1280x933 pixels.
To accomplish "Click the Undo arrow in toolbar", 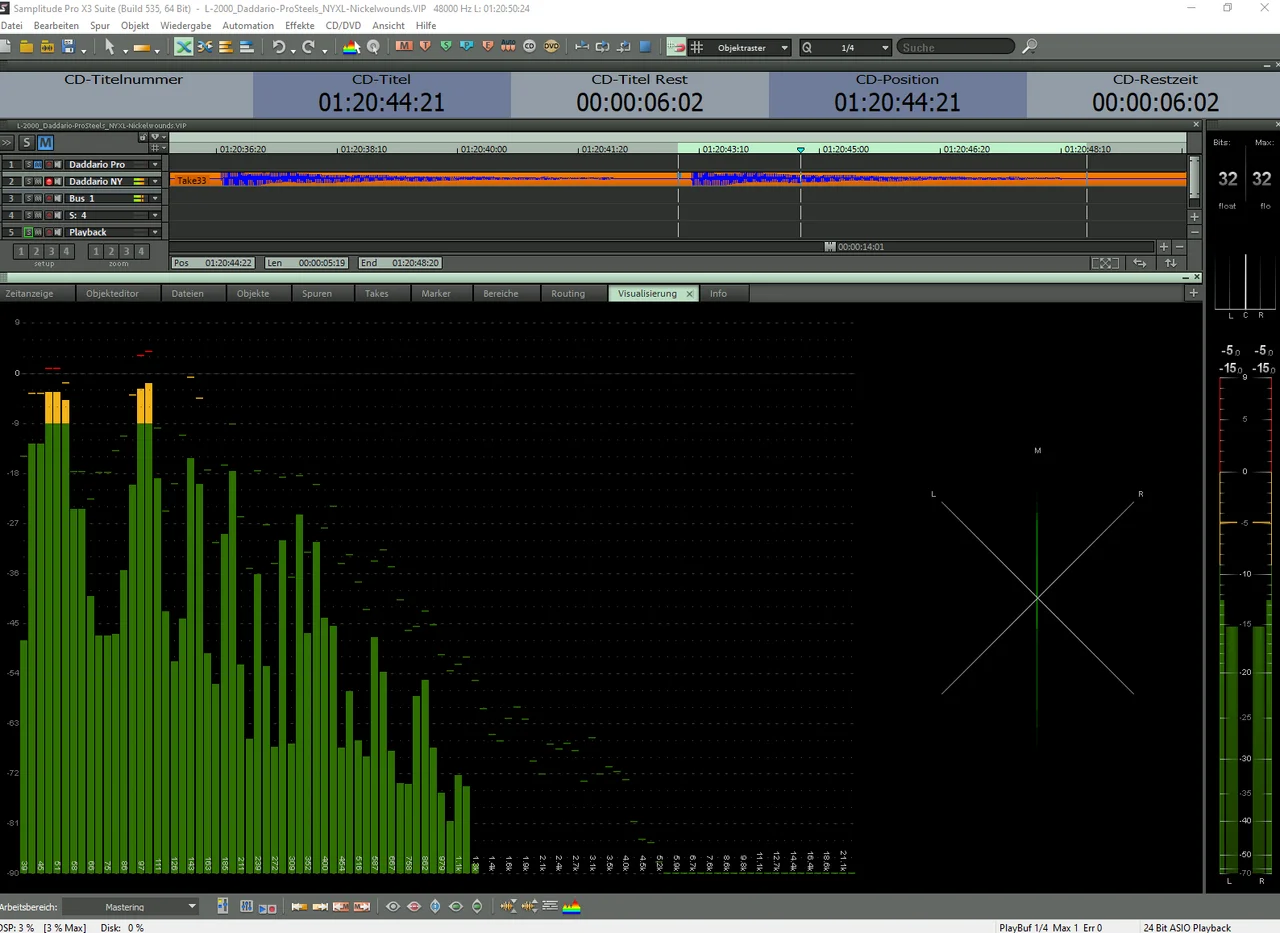I will click(278, 47).
